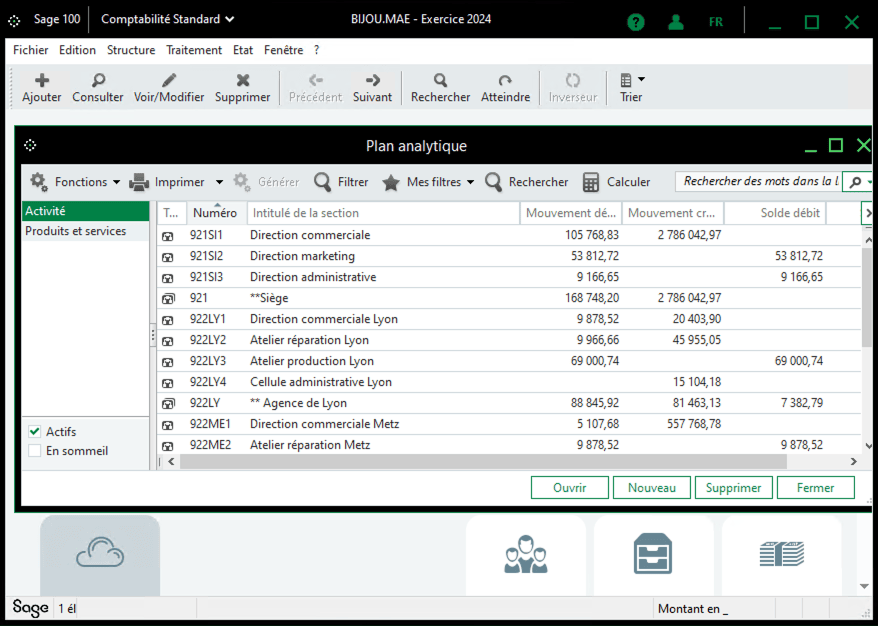Image resolution: width=878 pixels, height=626 pixels.
Task: Open the banknotes stack tile
Action: pyautogui.click(x=782, y=554)
